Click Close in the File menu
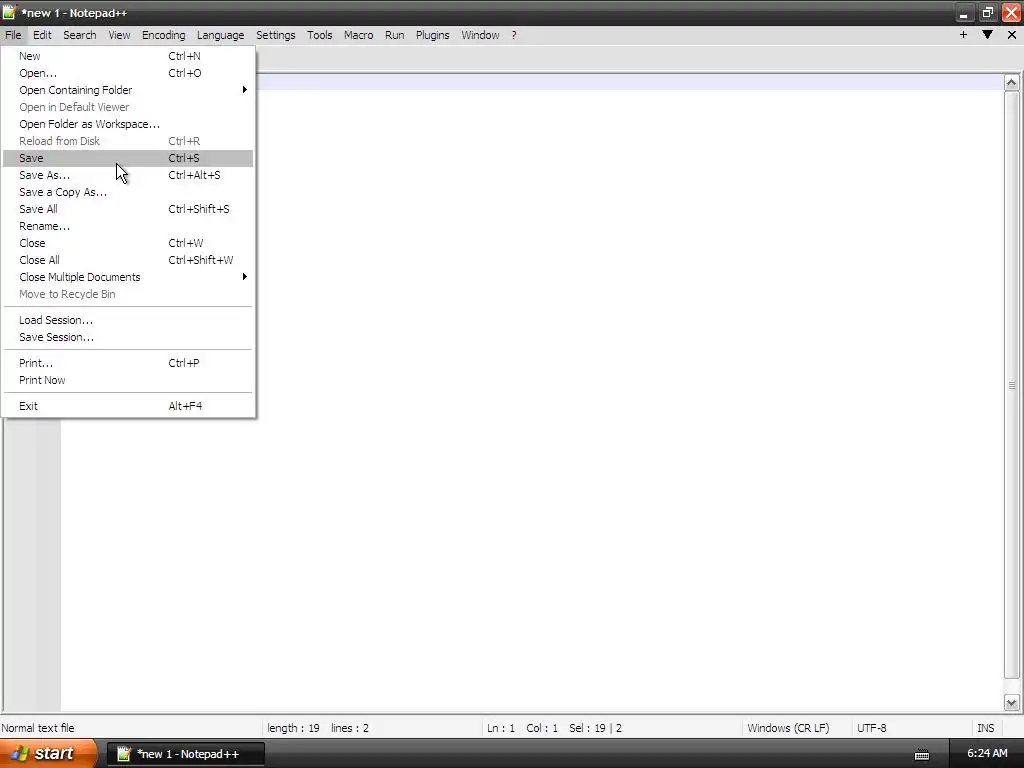 (128, 243)
